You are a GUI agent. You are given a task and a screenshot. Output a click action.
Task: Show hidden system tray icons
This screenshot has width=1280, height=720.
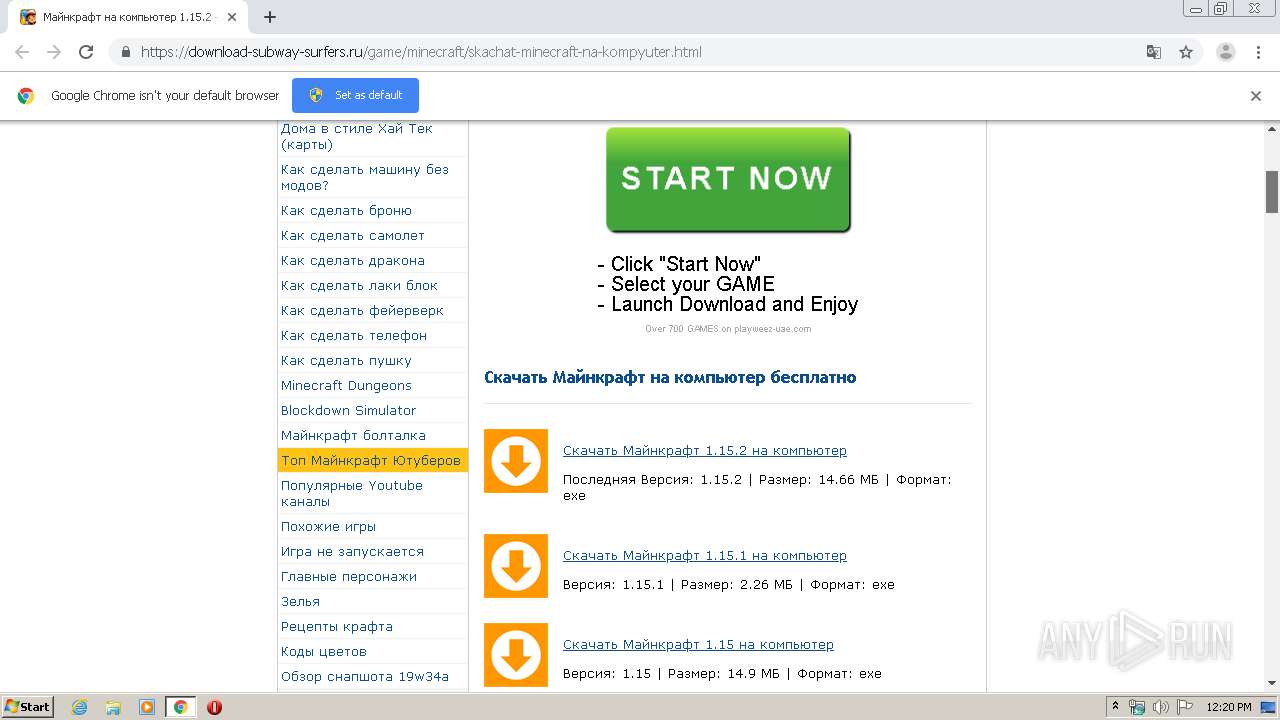pos(1116,707)
